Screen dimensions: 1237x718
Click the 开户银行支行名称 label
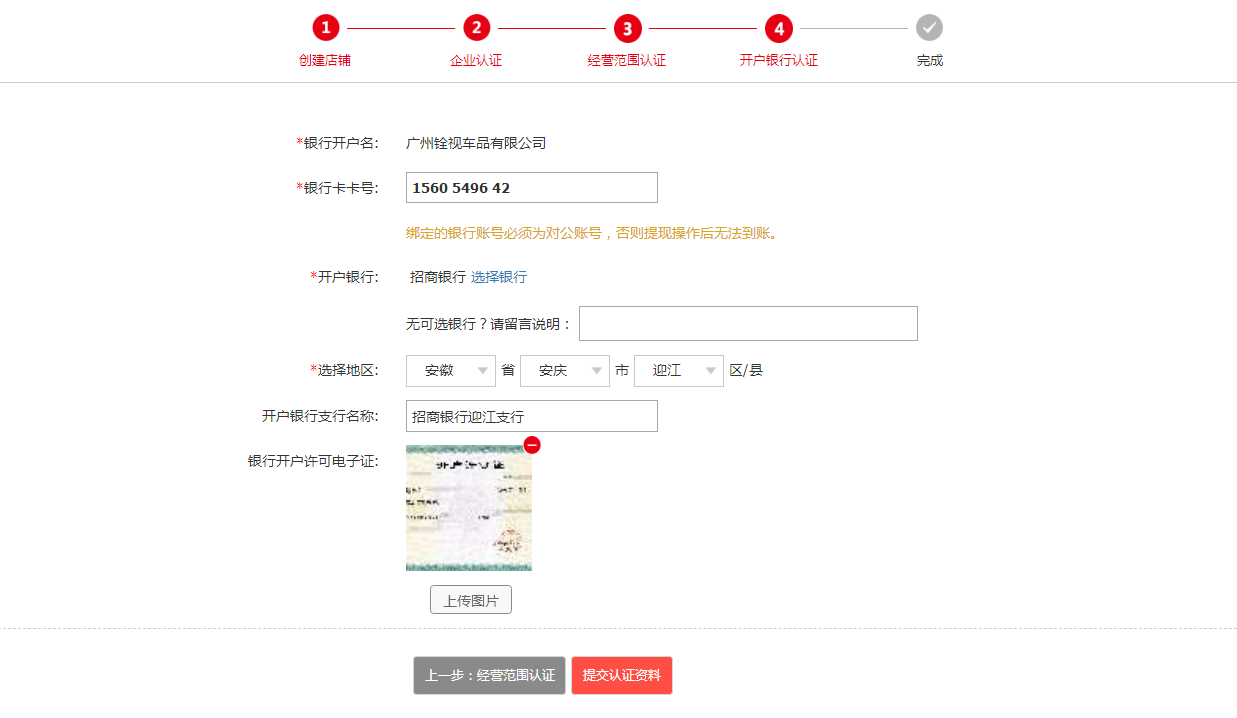click(320, 416)
